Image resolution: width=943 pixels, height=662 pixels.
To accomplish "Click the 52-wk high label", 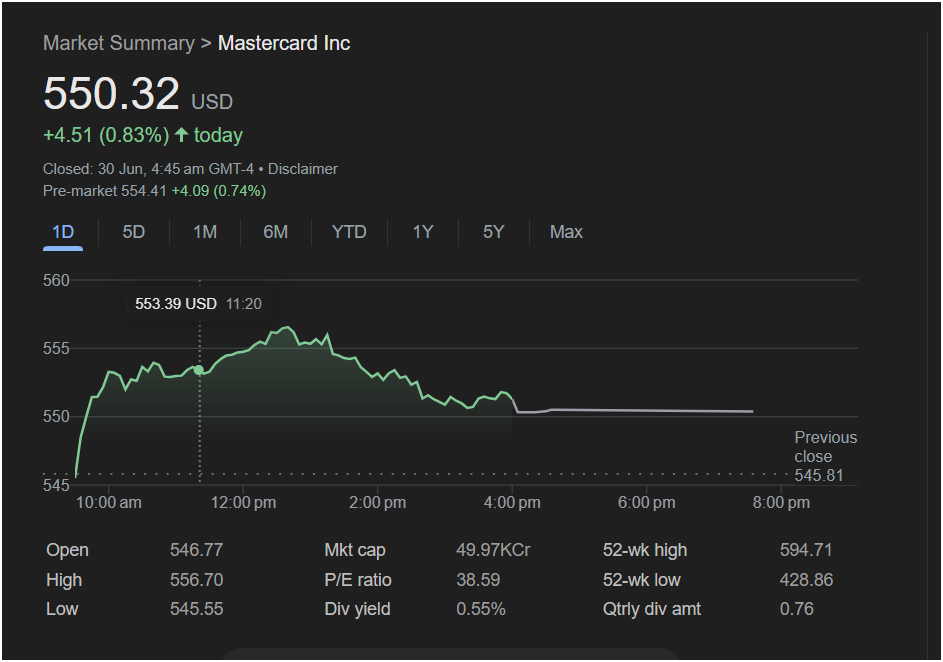I will [645, 550].
